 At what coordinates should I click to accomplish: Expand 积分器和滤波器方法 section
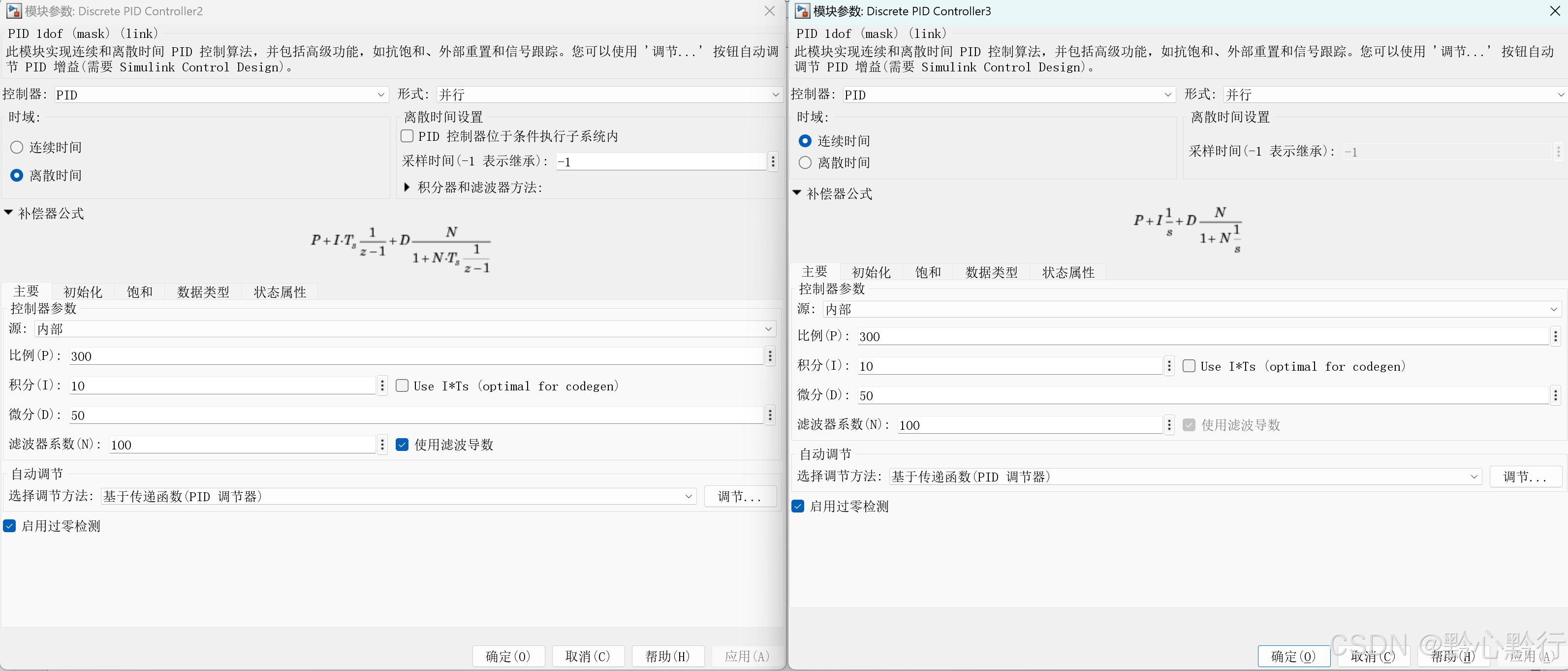pyautogui.click(x=407, y=188)
